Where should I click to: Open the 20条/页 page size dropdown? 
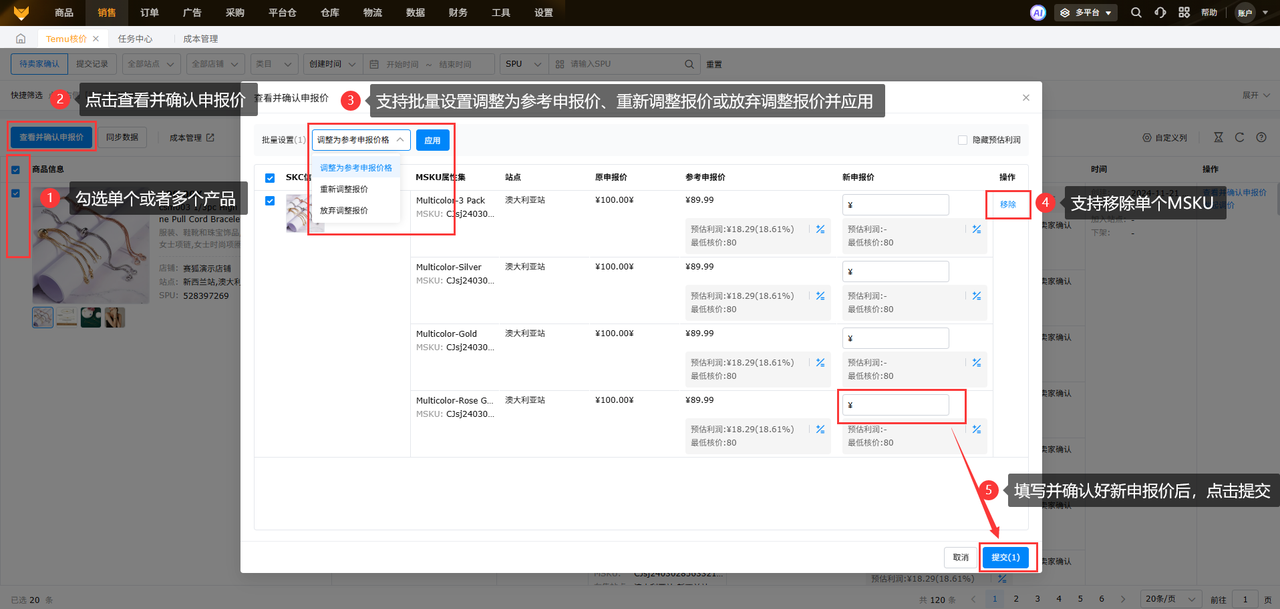pos(1172,598)
